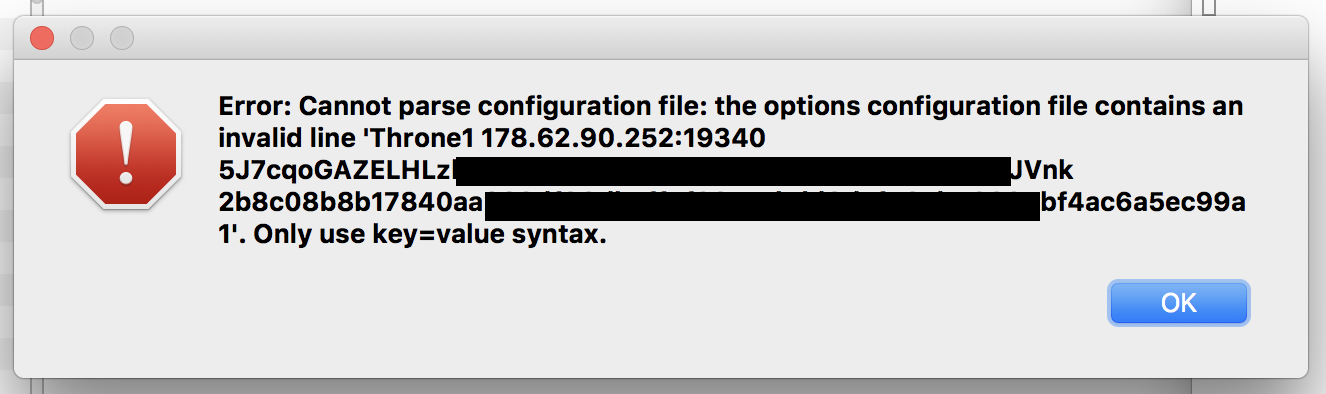Click the '5J7cqoGAZELHLz' key fragment
The image size is (1326, 394).
click(x=337, y=170)
